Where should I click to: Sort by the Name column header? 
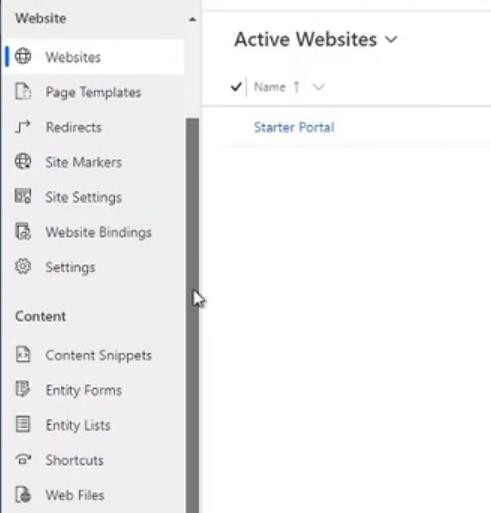[270, 87]
